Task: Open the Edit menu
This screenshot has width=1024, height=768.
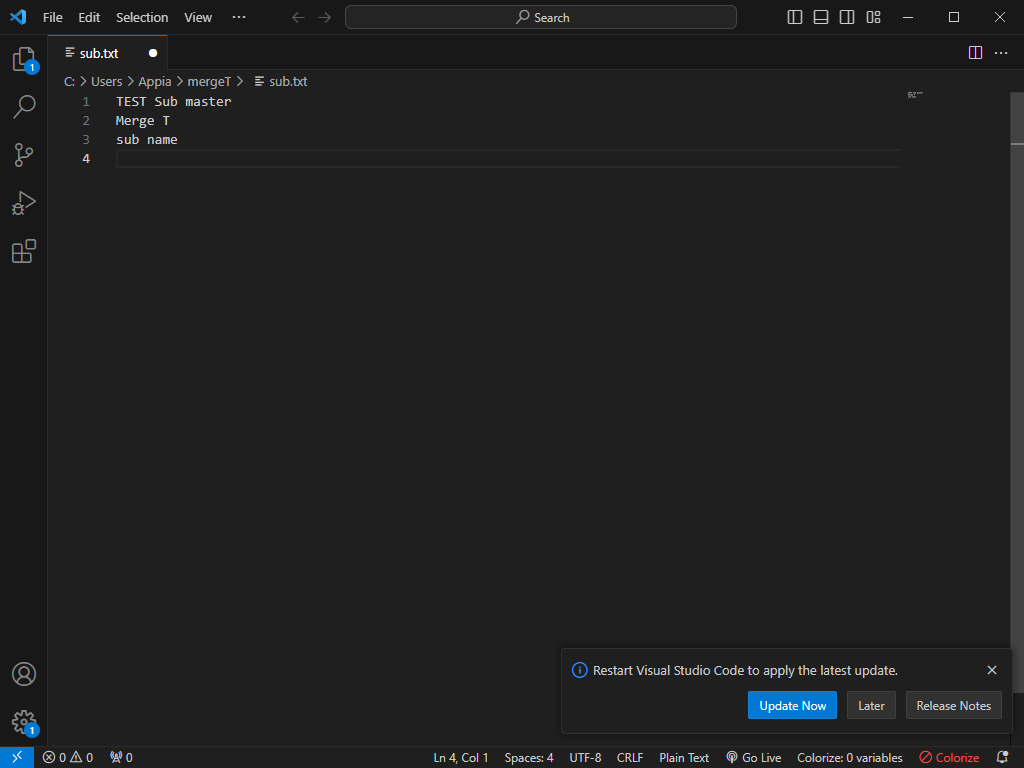Action: pos(89,18)
